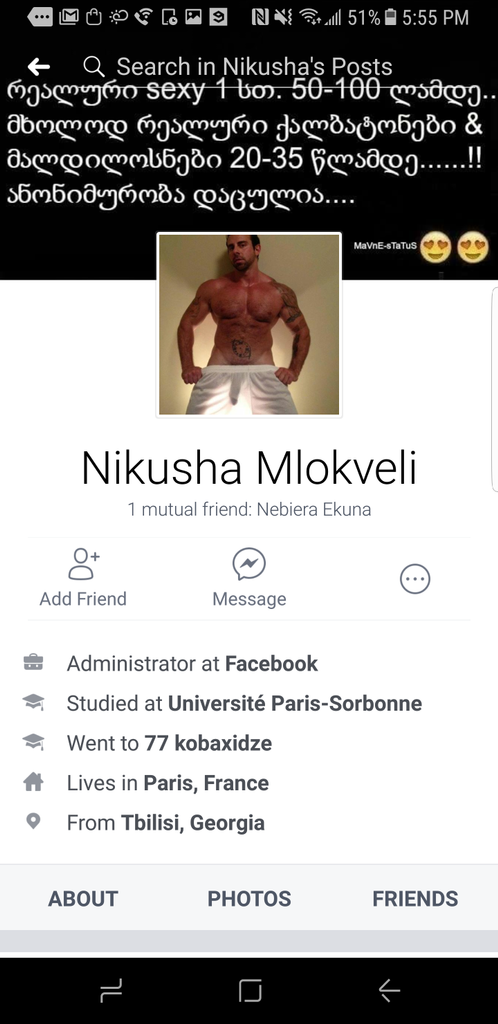Viewport: 498px width, 1024px height.
Task: Open the FRIENDS tab
Action: point(415,899)
